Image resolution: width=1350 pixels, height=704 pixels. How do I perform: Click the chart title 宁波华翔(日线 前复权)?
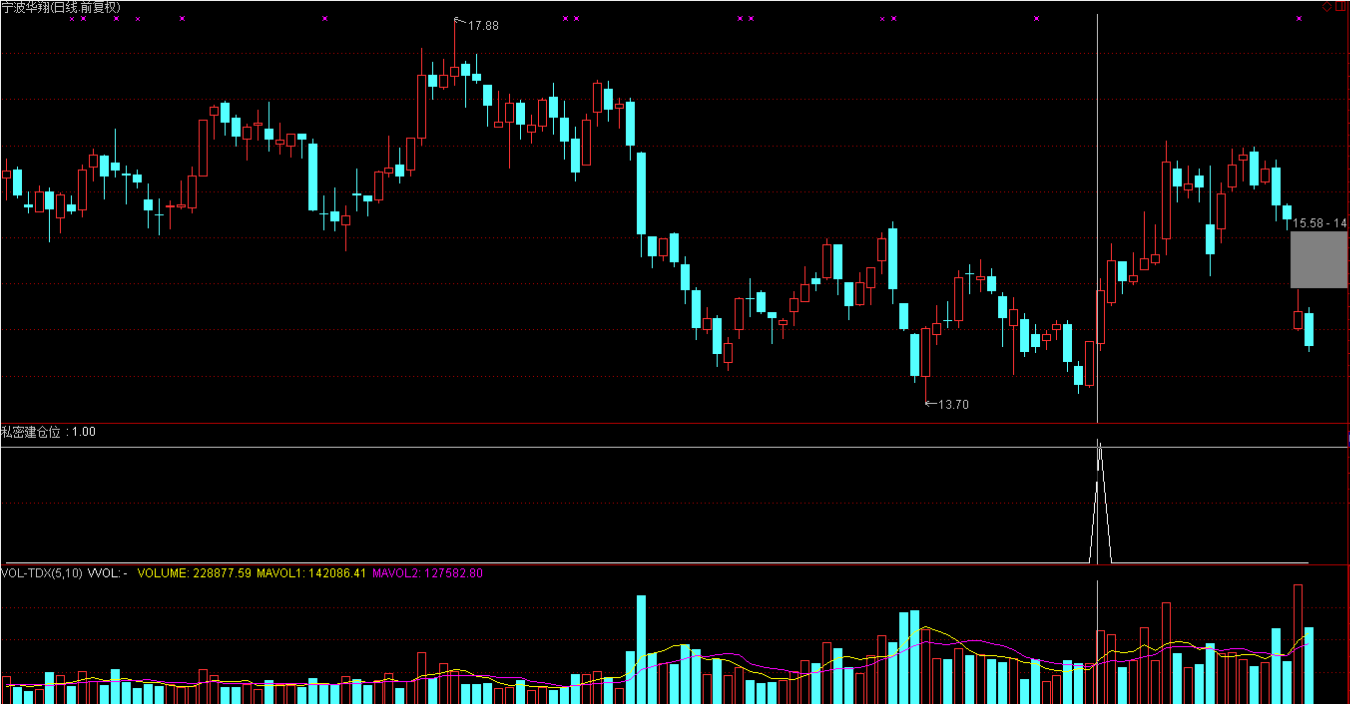pos(61,7)
